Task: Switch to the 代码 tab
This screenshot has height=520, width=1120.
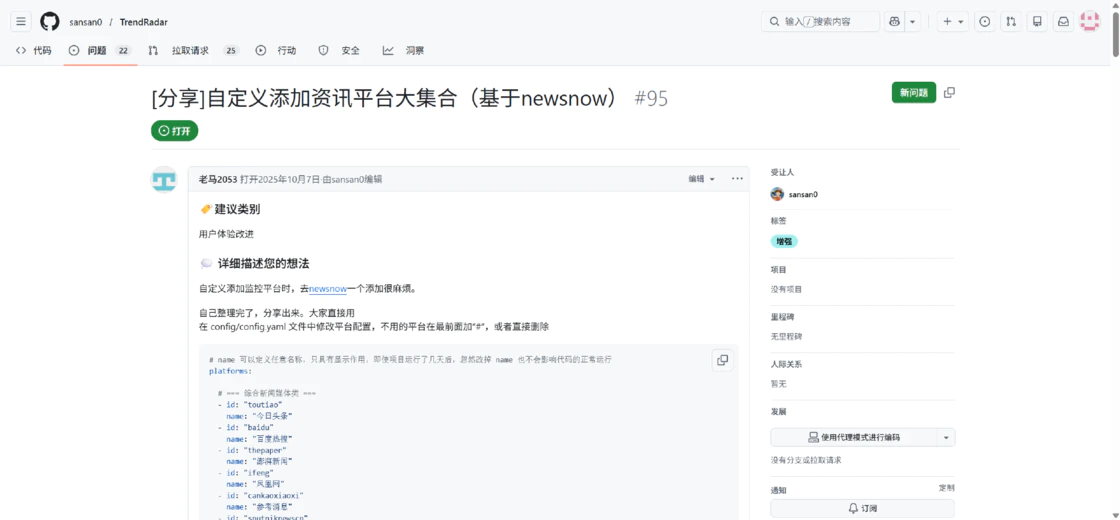Action: pos(34,51)
